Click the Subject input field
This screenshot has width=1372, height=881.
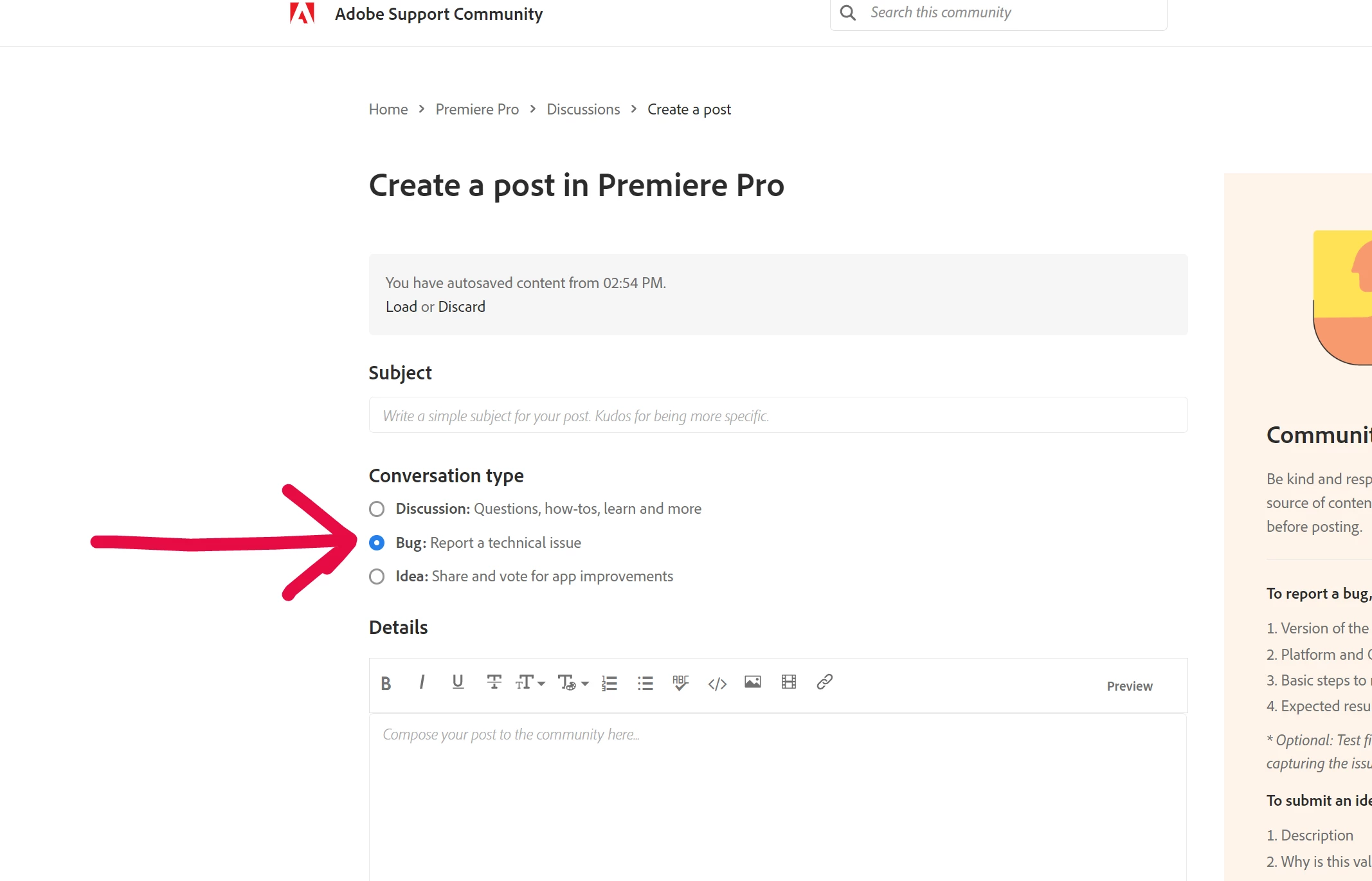click(778, 415)
